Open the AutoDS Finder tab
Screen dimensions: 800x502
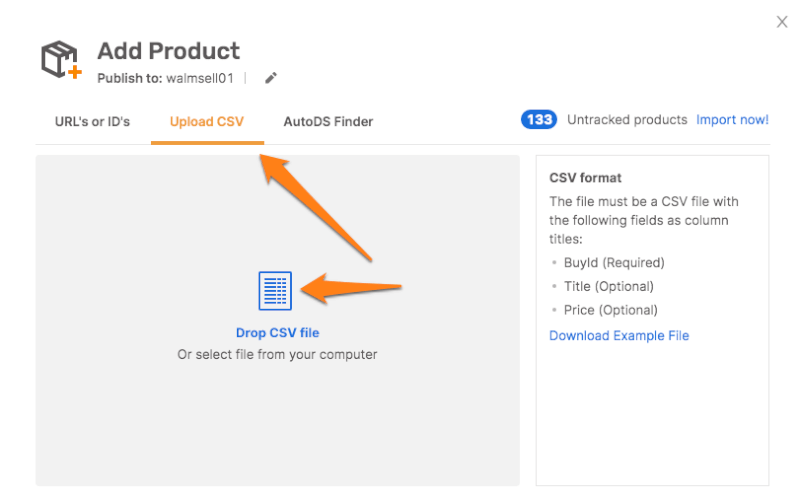[x=328, y=121]
